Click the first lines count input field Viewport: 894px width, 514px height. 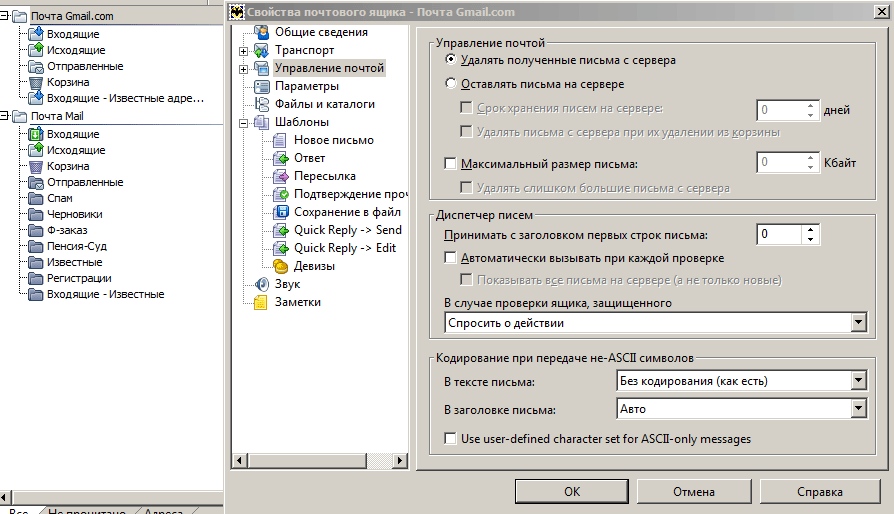(x=779, y=234)
